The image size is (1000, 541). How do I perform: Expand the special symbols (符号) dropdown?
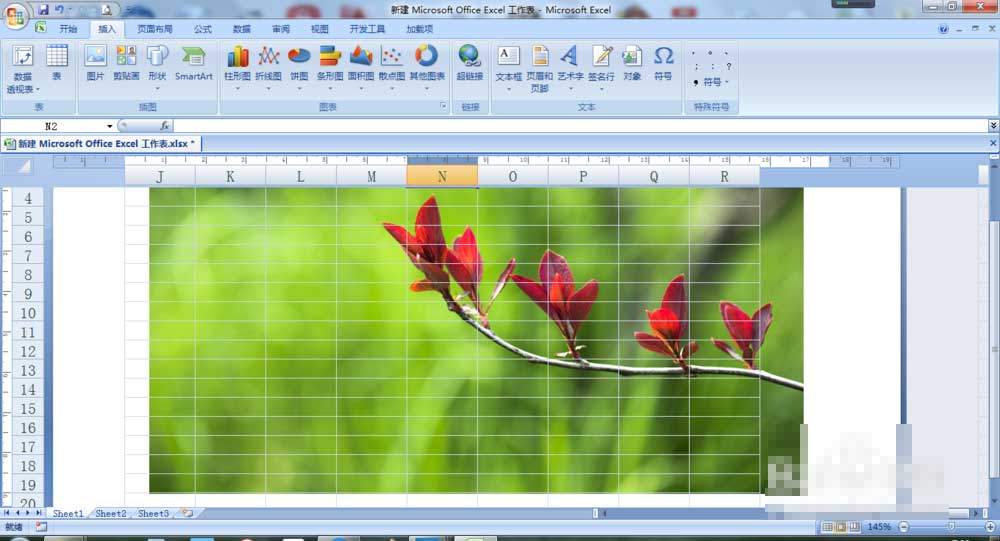726,82
